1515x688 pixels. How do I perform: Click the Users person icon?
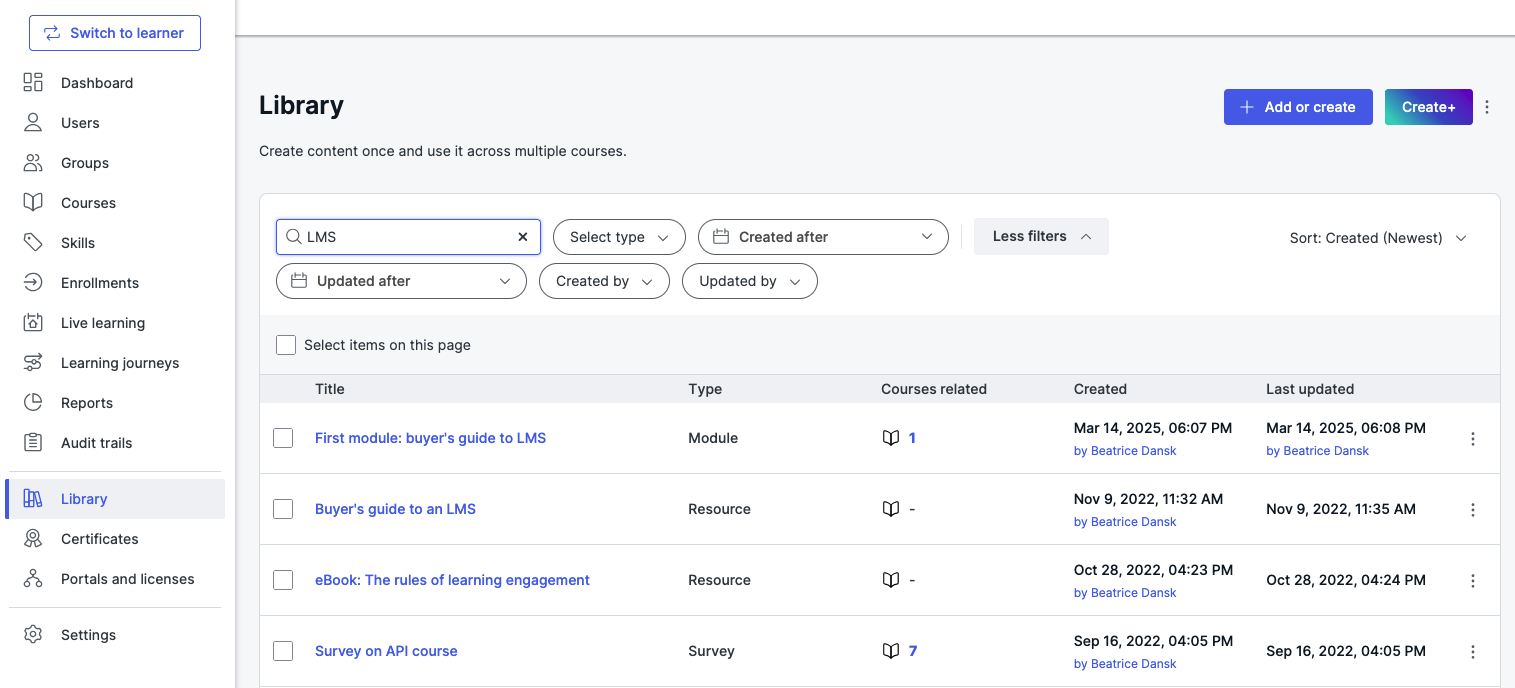(33, 122)
